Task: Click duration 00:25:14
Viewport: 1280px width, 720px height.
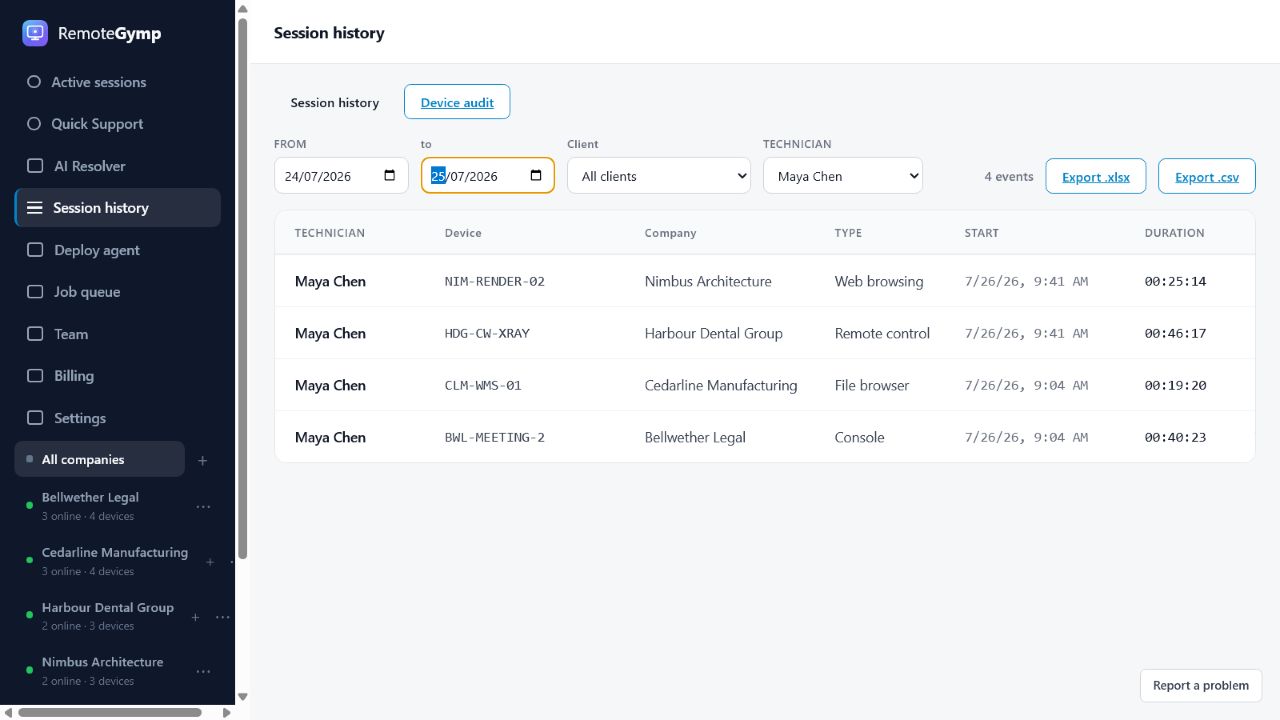Action: (1176, 281)
